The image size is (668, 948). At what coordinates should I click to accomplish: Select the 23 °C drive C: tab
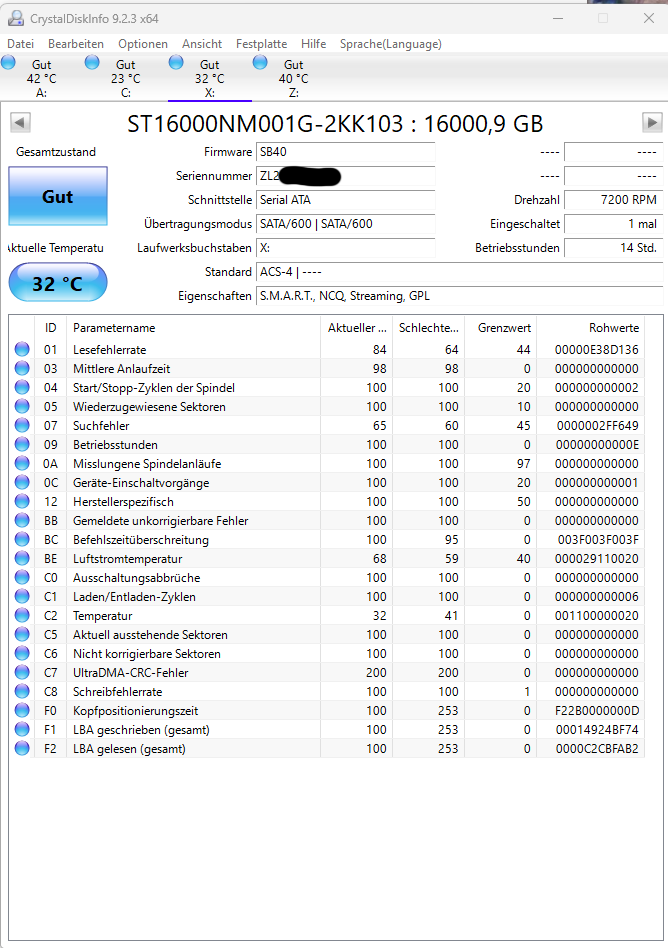click(x=126, y=78)
